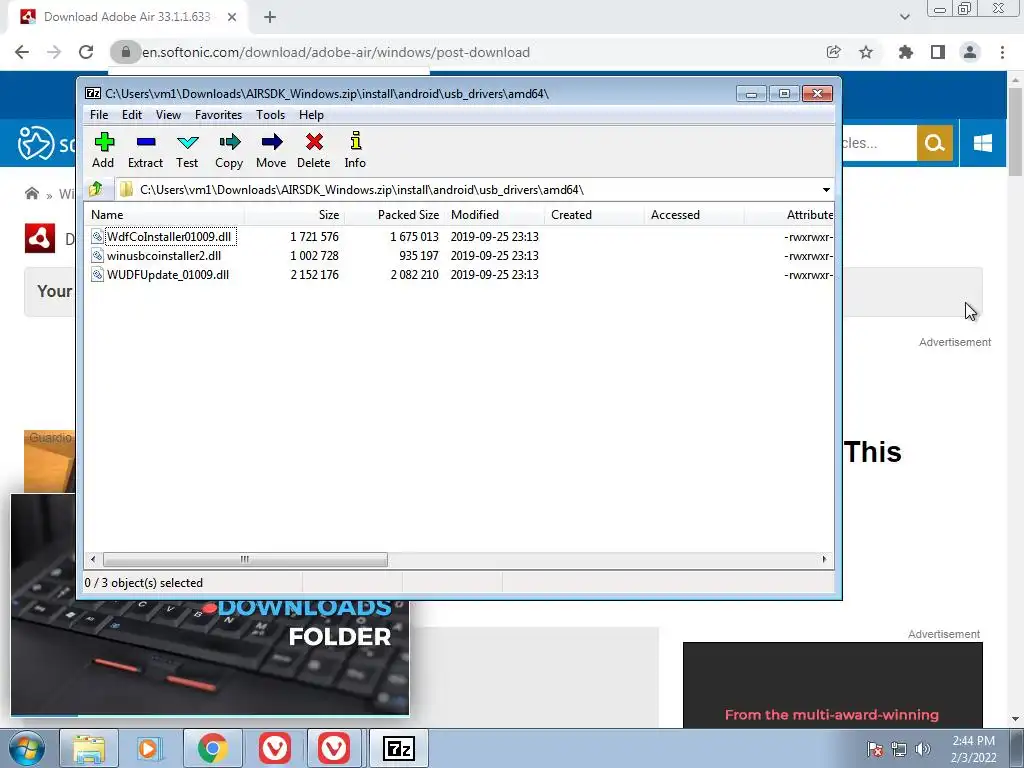Switch to Chrome on the taskbar
The width and height of the screenshot is (1024, 768).
[212, 748]
